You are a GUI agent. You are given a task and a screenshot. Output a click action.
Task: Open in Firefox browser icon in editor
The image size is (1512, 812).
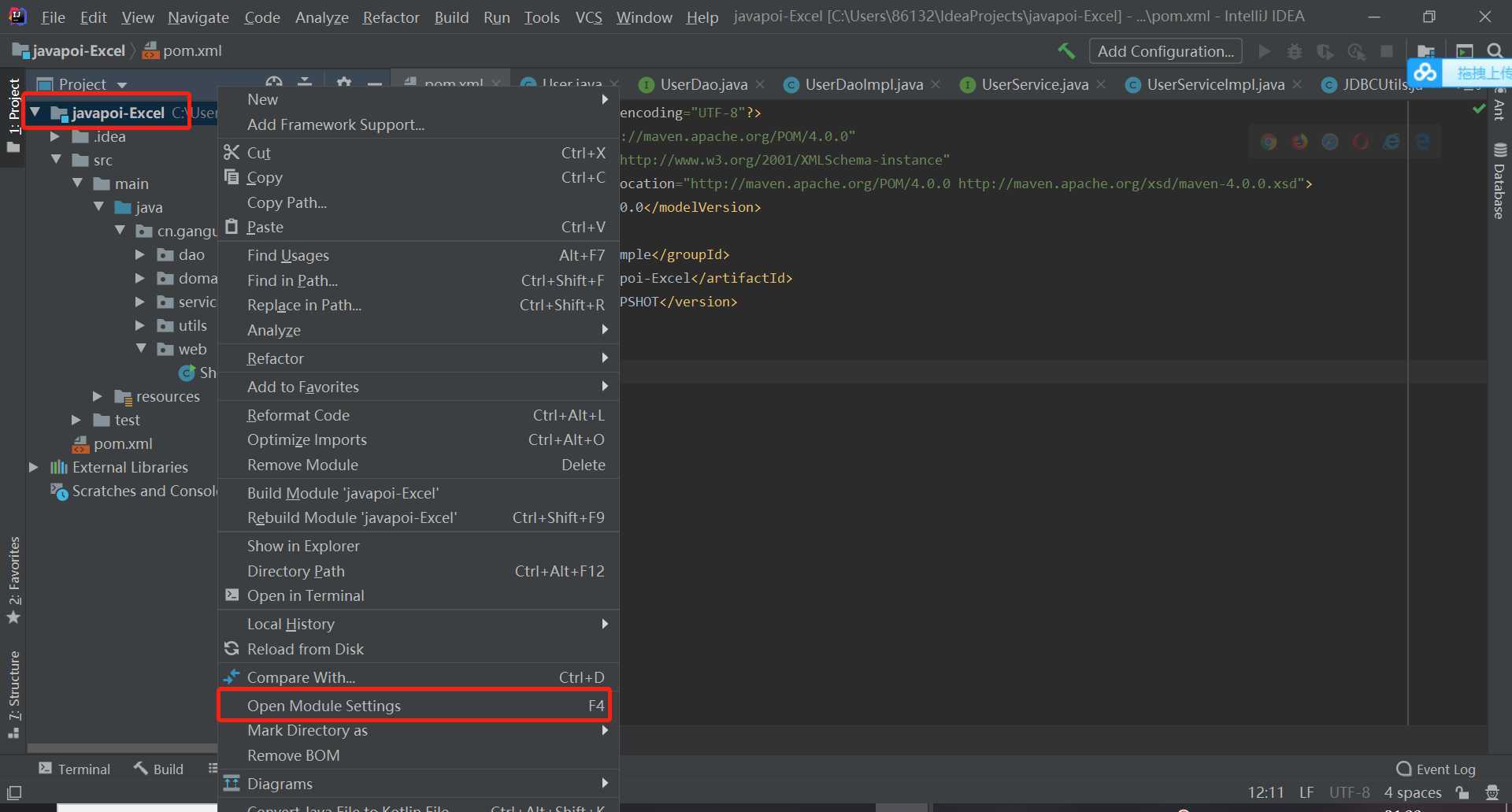tap(1299, 142)
